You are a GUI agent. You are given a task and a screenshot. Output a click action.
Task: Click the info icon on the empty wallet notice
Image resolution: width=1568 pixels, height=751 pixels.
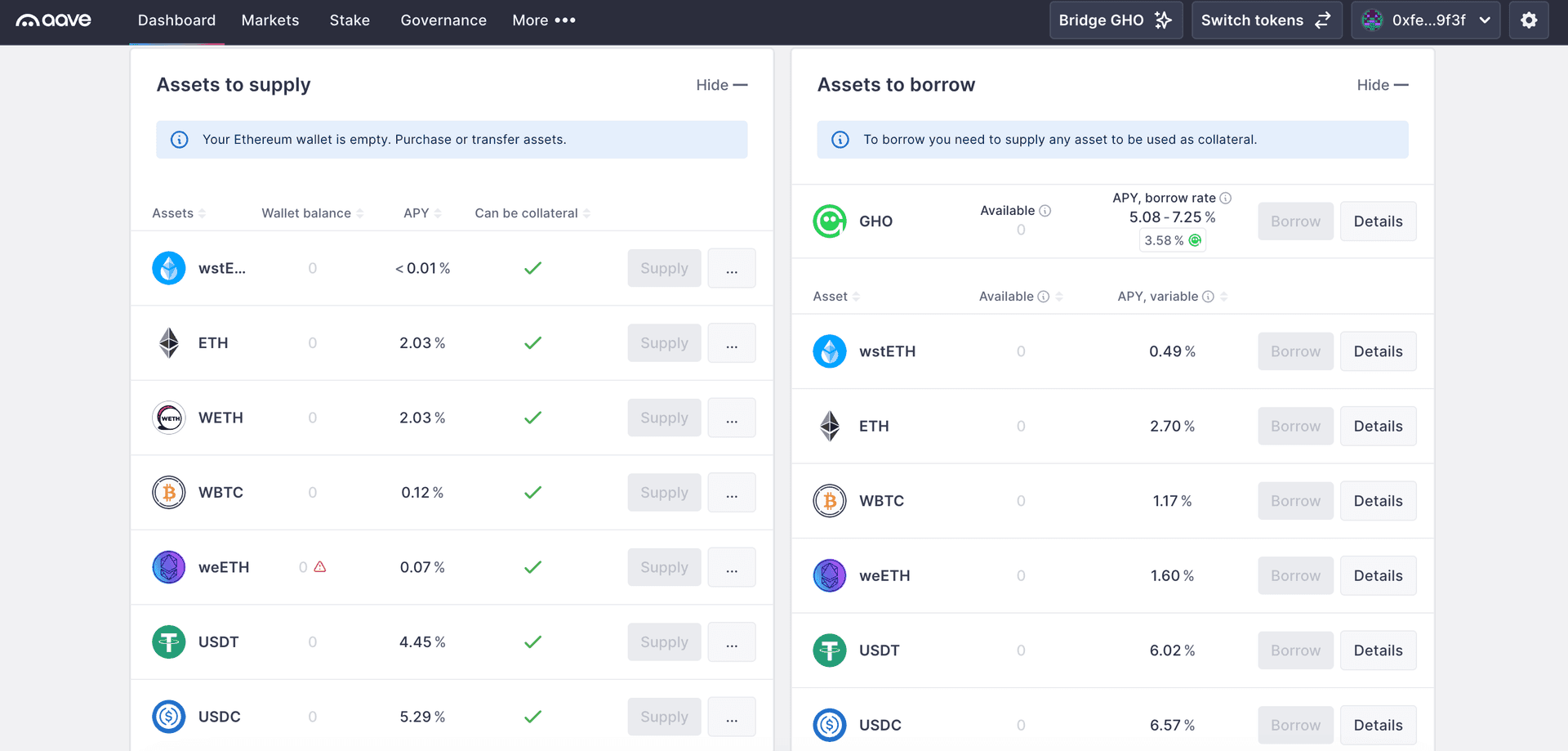180,140
